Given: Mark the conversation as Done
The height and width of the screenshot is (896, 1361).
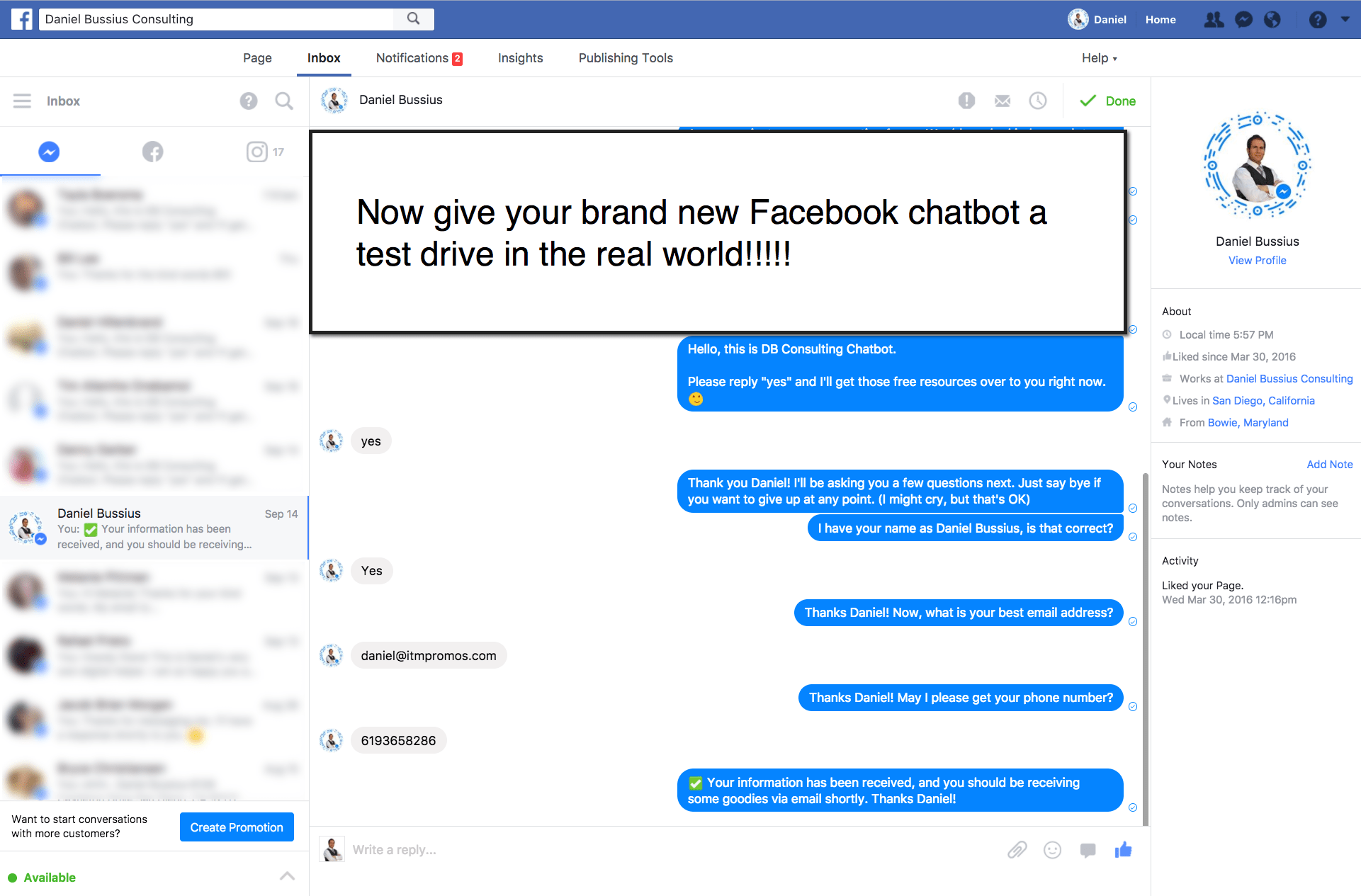Looking at the screenshot, I should [1108, 101].
